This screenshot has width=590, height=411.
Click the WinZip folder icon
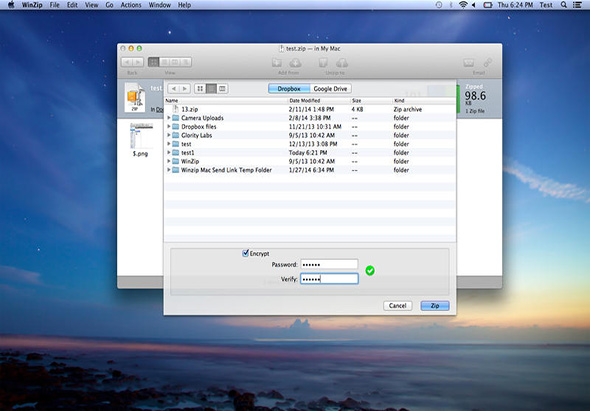point(176,161)
